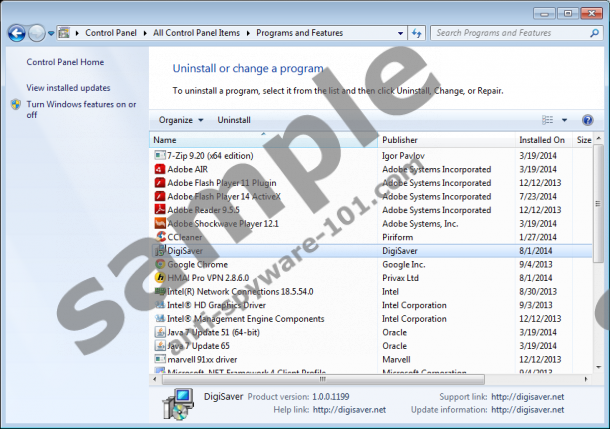Click the Windows features shield icon
610x429 pixels.
coord(16,104)
